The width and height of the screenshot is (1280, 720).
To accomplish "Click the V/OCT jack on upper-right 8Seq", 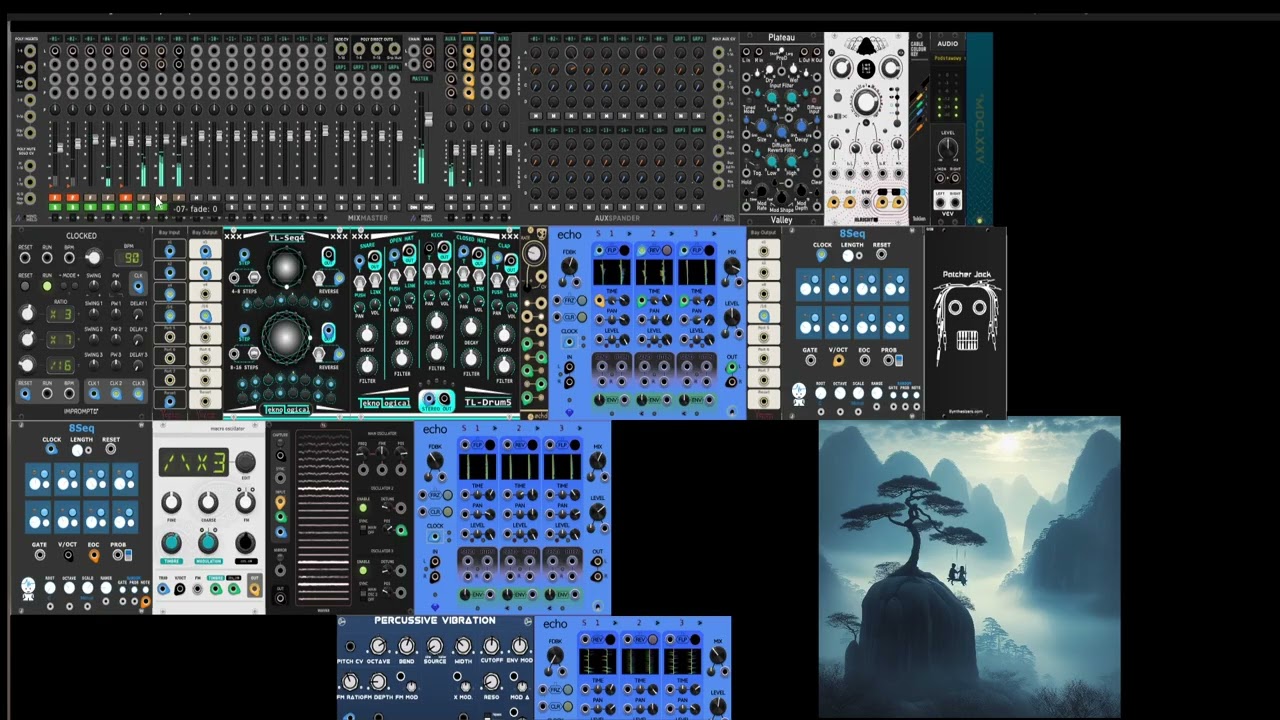I will click(838, 361).
